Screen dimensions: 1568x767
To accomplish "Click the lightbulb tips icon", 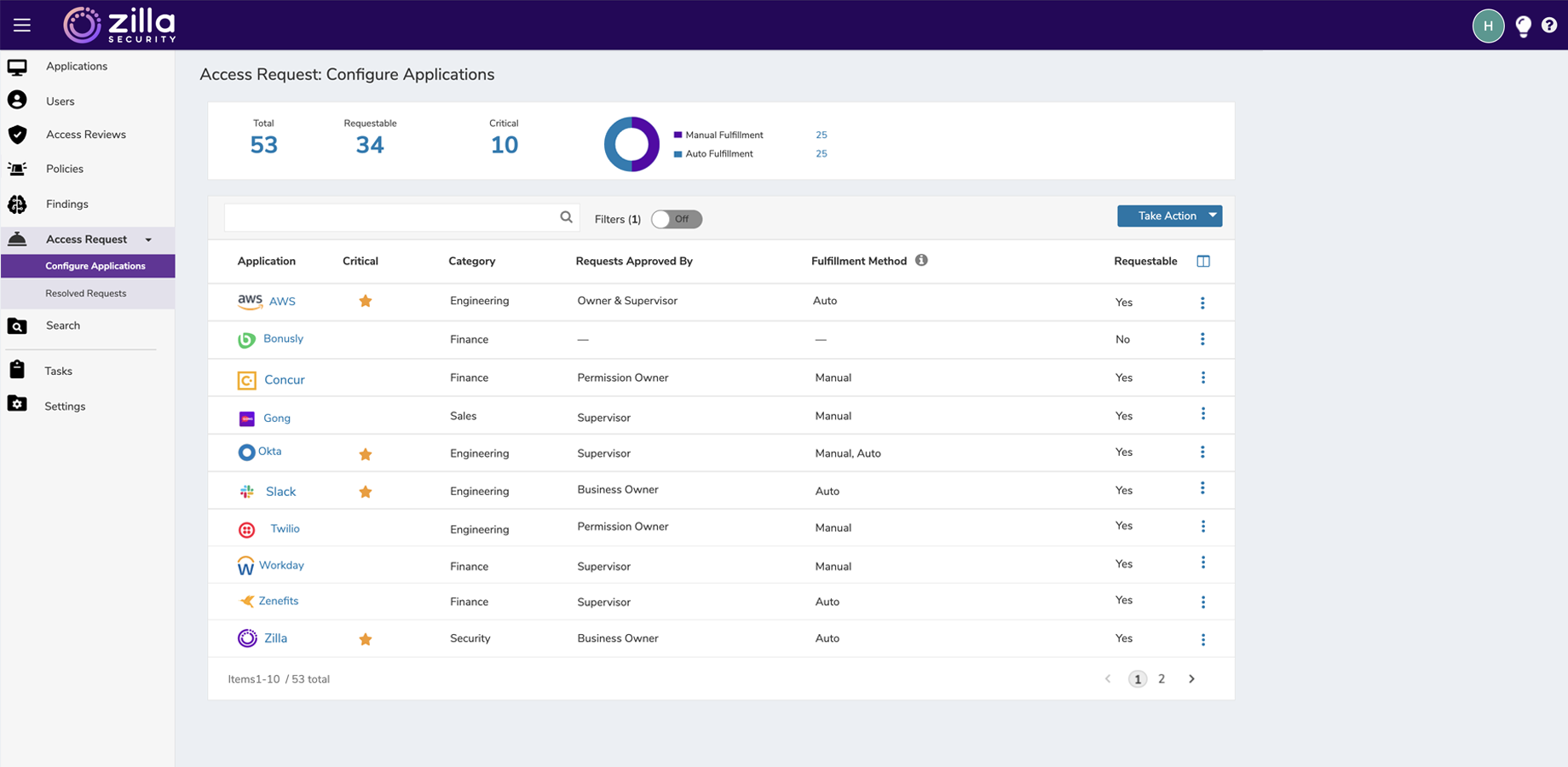I will coord(1524,26).
